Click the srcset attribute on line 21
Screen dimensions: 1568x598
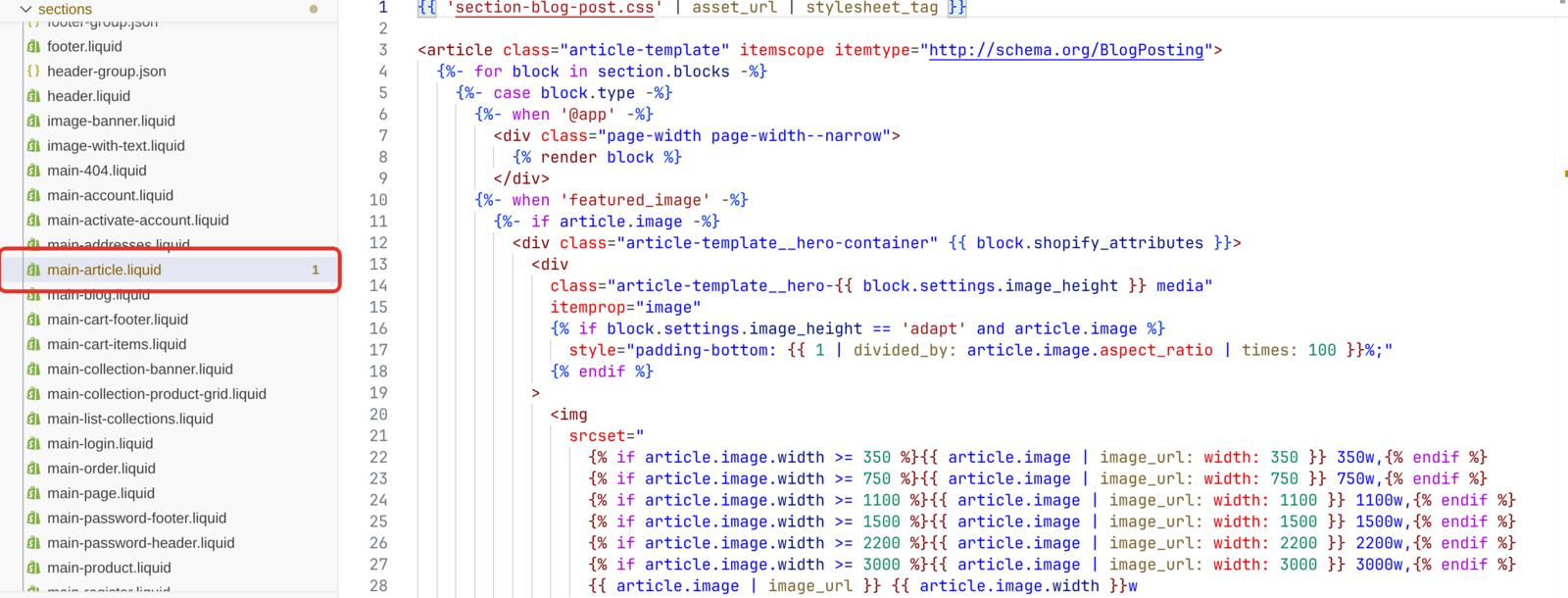[607, 436]
